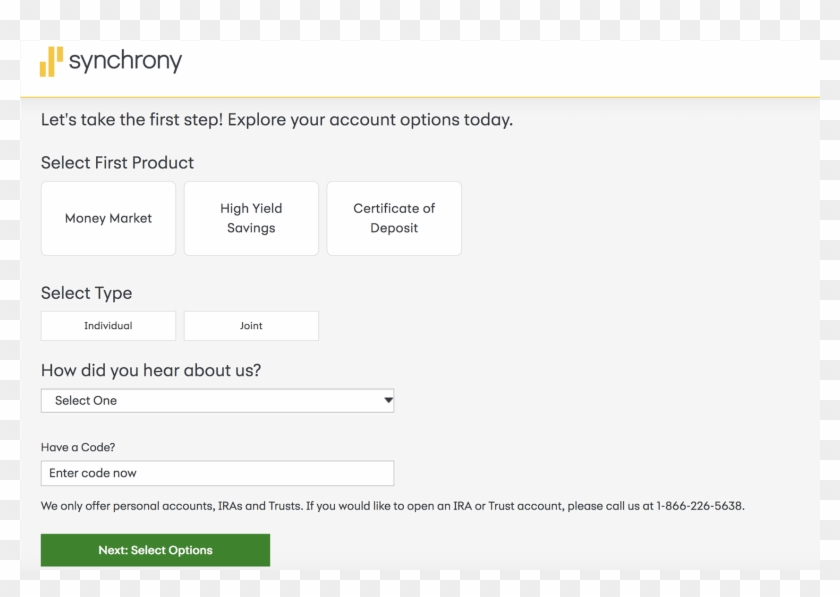Click the account options introduction text
Image resolution: width=840 pixels, height=597 pixels.
tap(277, 119)
